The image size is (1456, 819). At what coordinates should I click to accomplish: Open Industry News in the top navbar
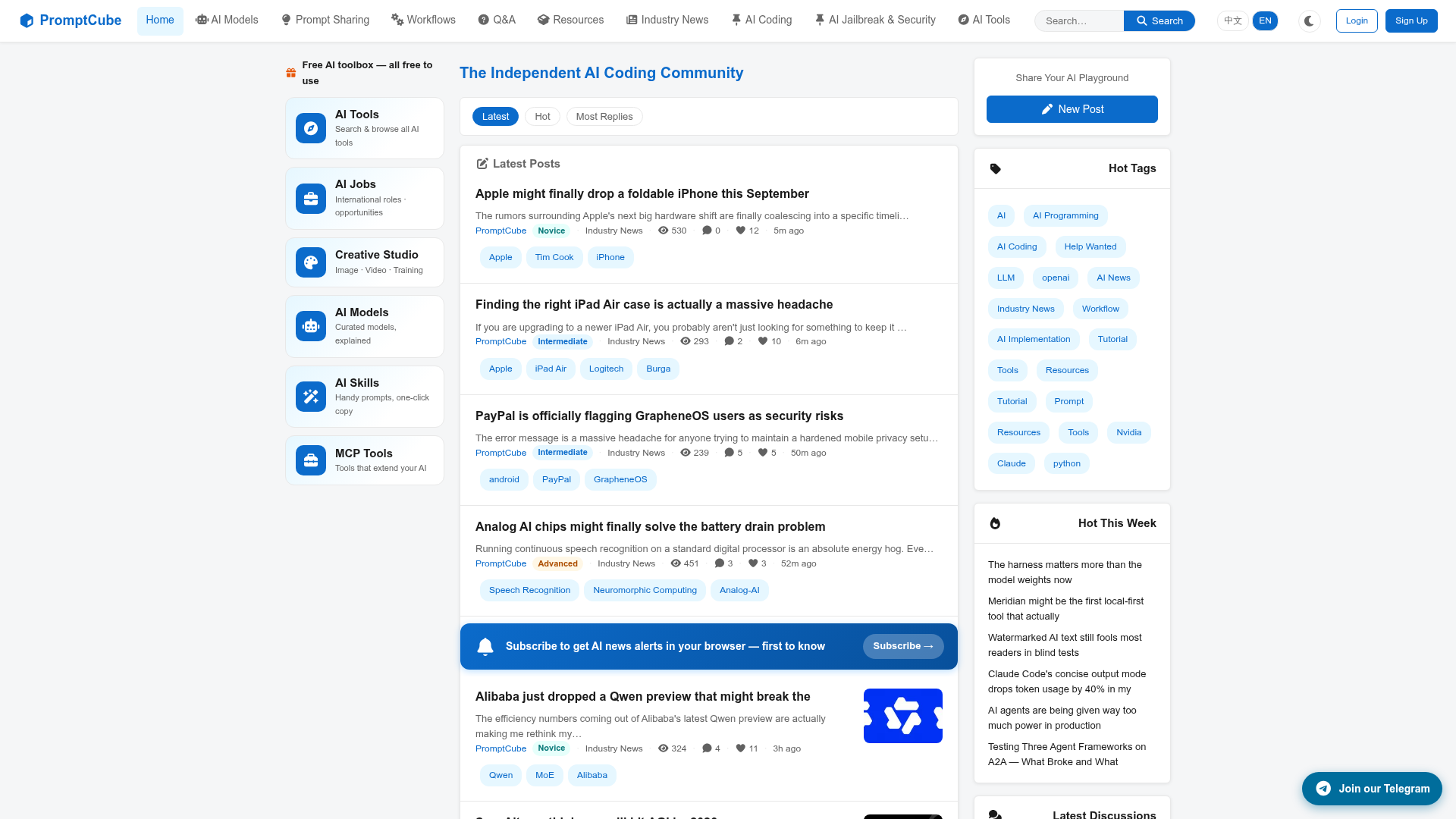667,20
